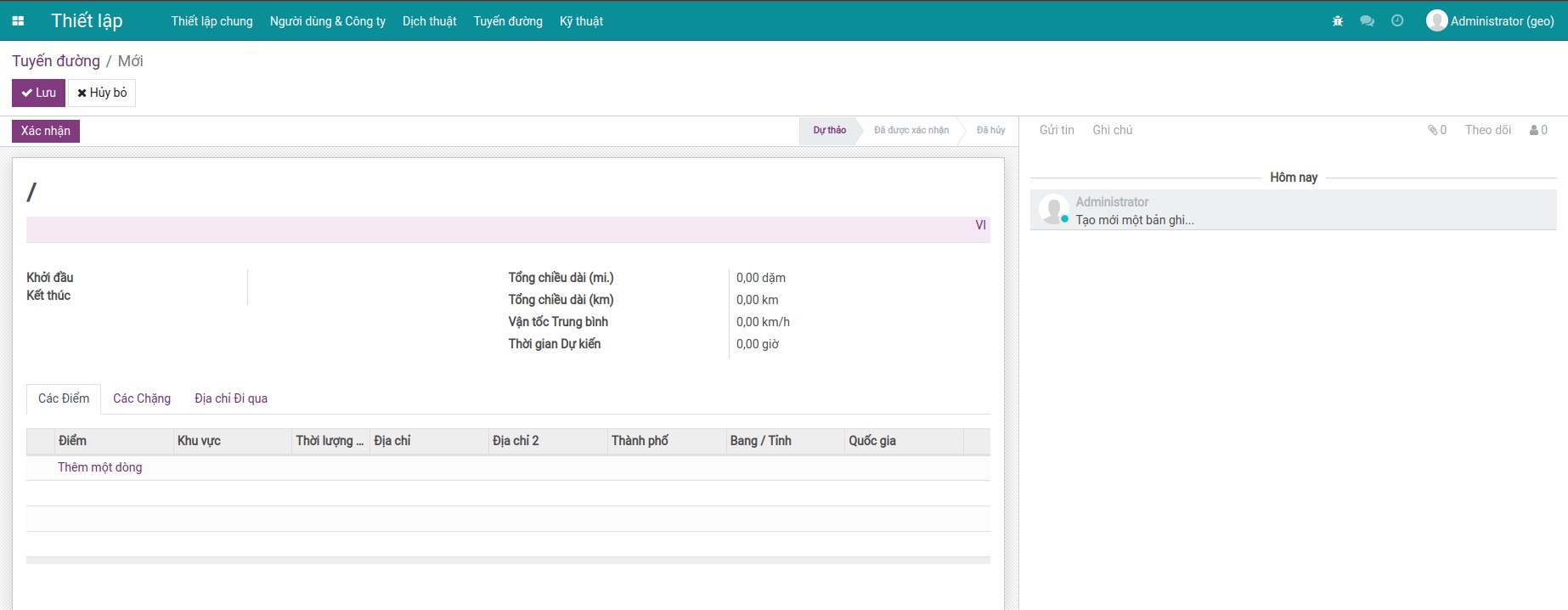The height and width of the screenshot is (610, 1568).
Task: Click the attachments paperclip counter
Action: pos(1437,130)
